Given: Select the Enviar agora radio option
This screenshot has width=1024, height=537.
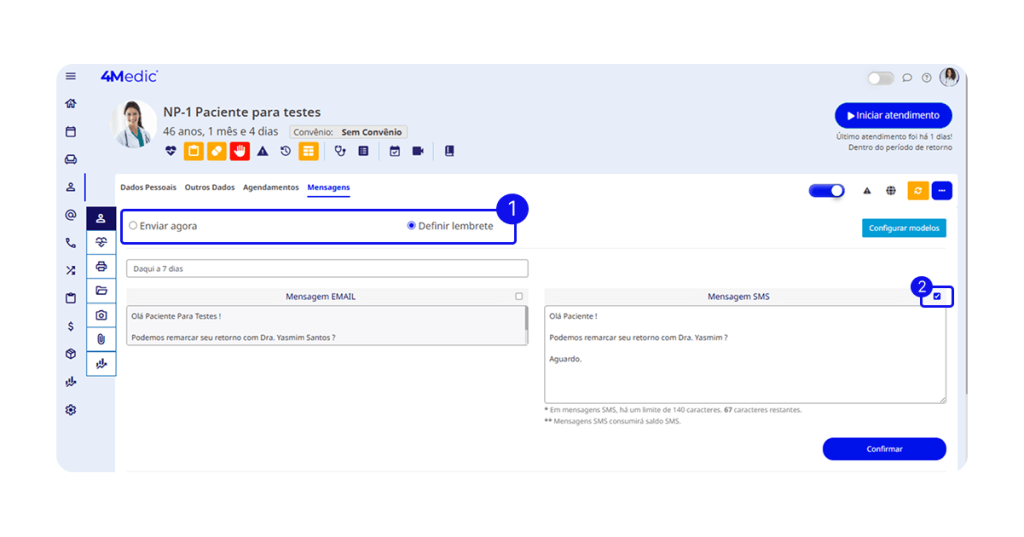Looking at the screenshot, I should click(133, 226).
